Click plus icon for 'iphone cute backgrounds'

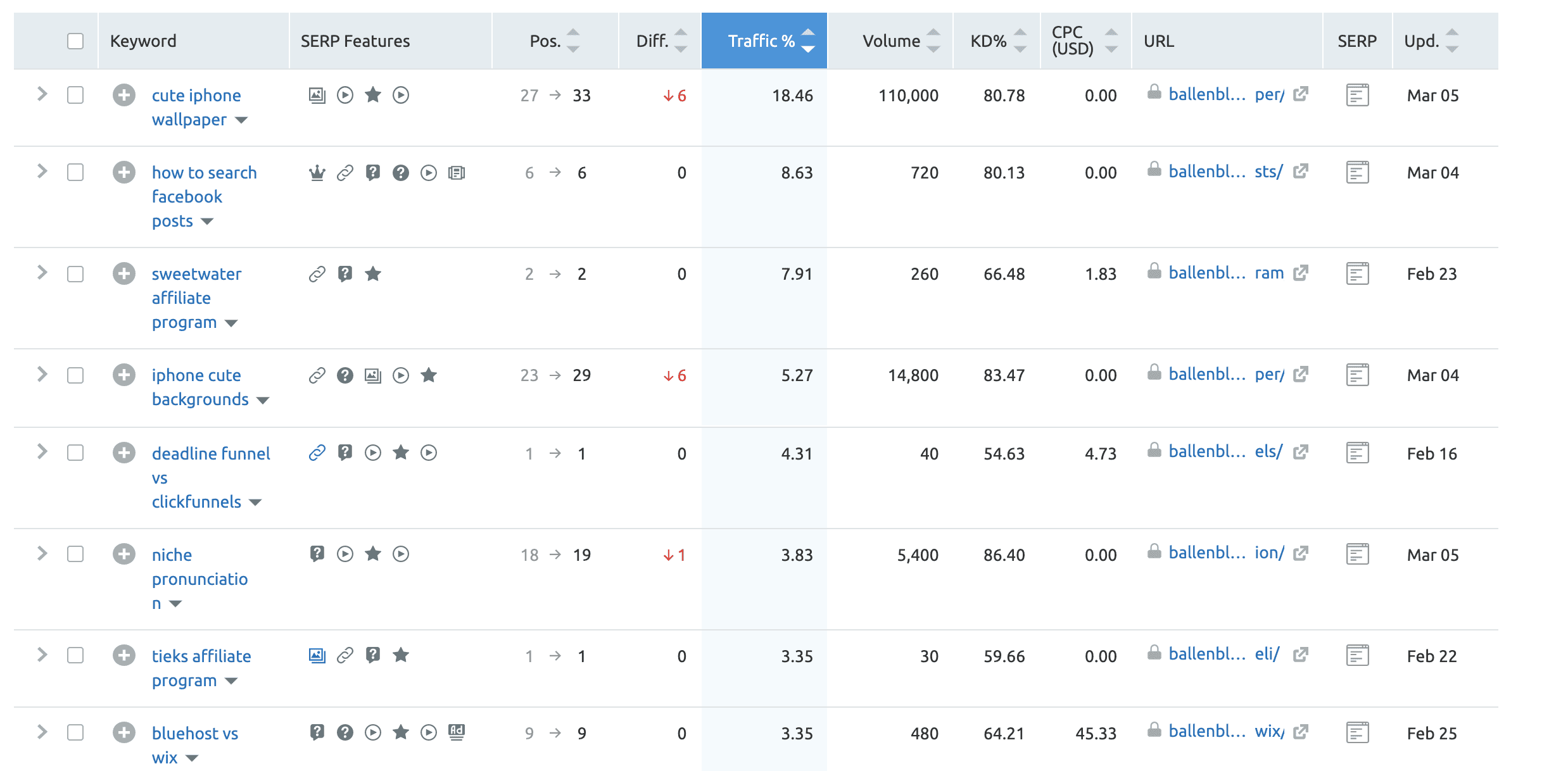[x=124, y=375]
